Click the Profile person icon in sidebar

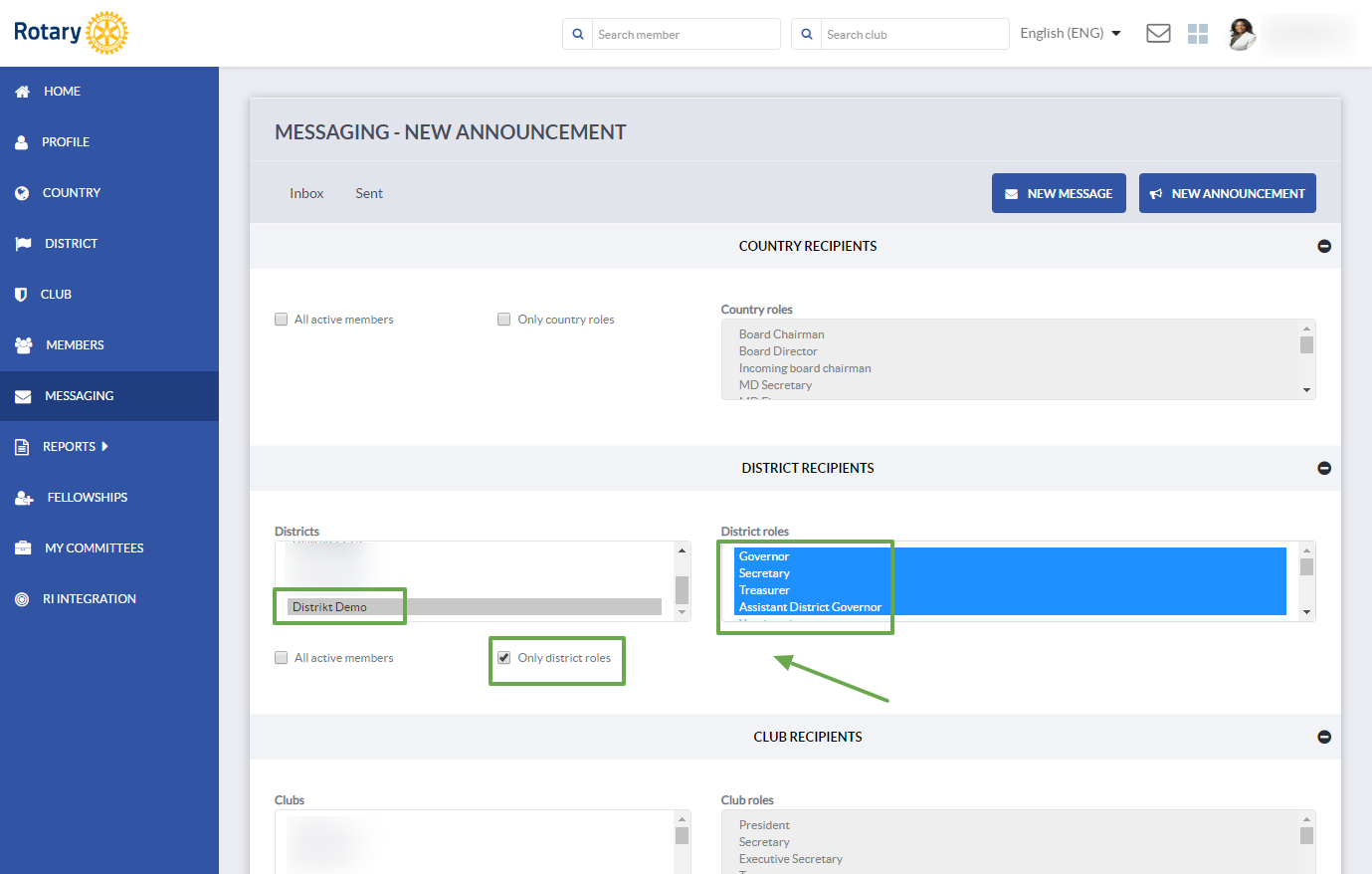[x=22, y=142]
